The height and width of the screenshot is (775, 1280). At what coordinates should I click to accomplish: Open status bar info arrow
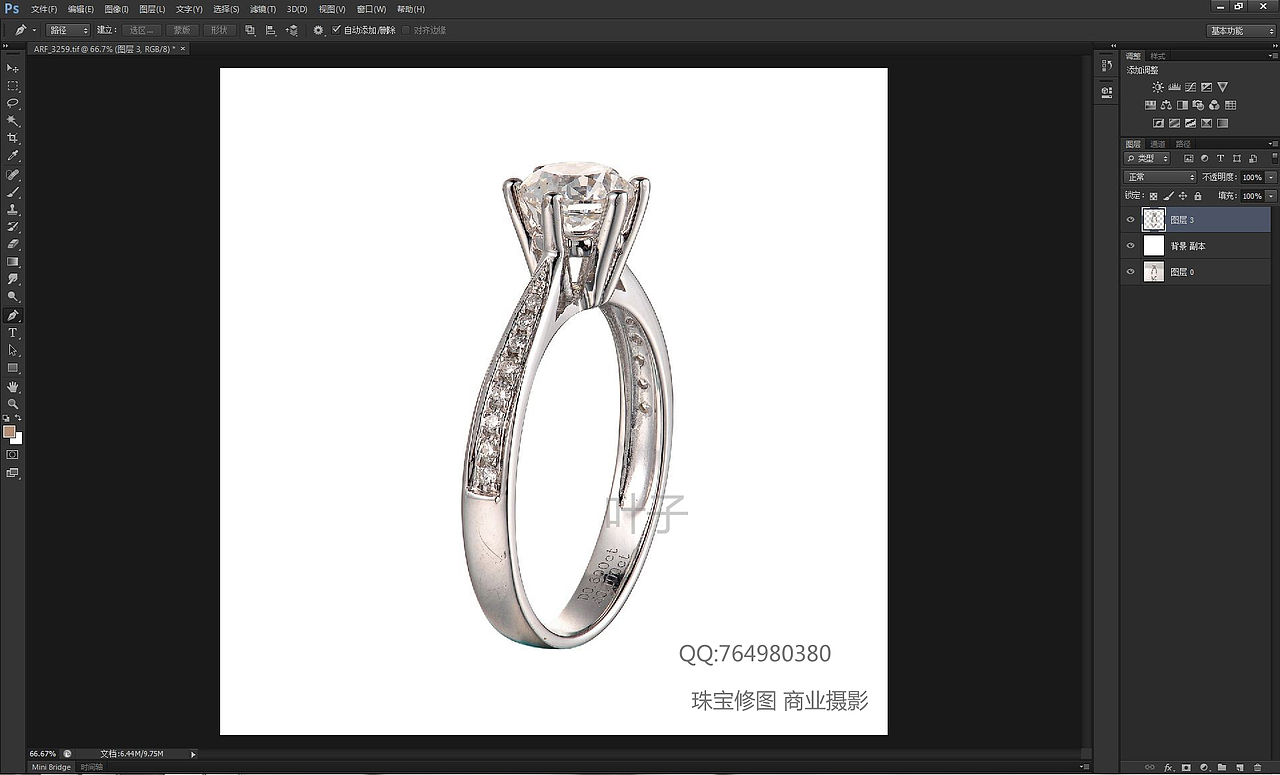[193, 753]
